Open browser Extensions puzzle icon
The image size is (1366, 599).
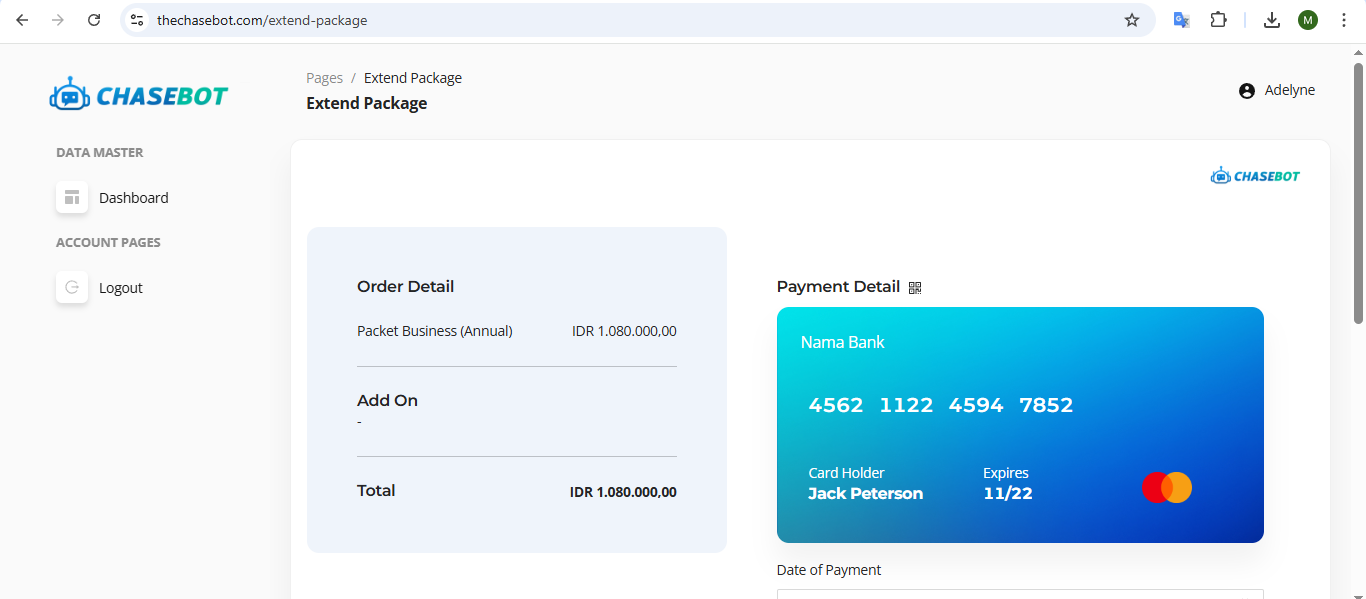coord(1218,20)
